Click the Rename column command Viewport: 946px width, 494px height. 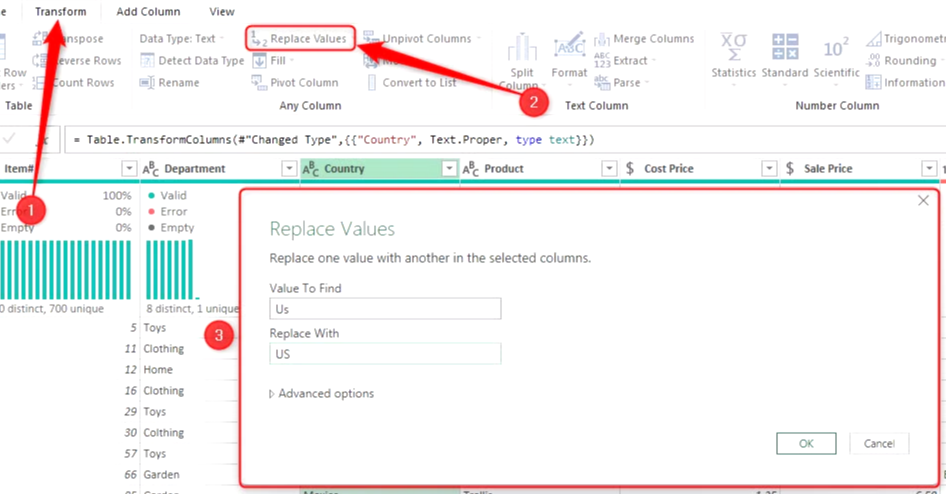(x=170, y=83)
